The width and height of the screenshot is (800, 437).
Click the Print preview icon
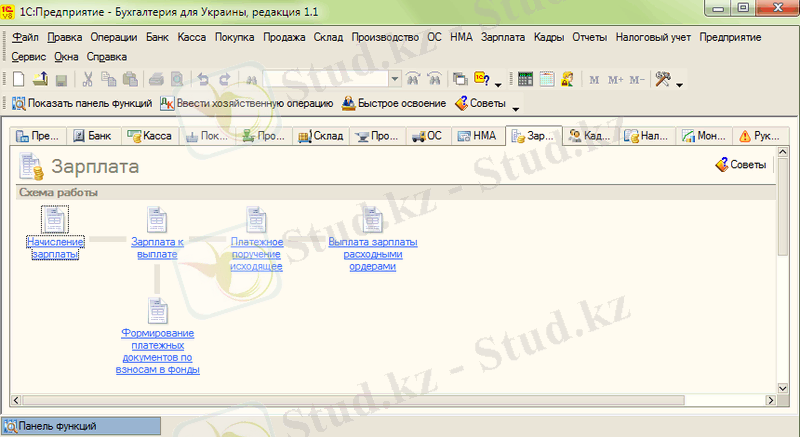point(177,79)
